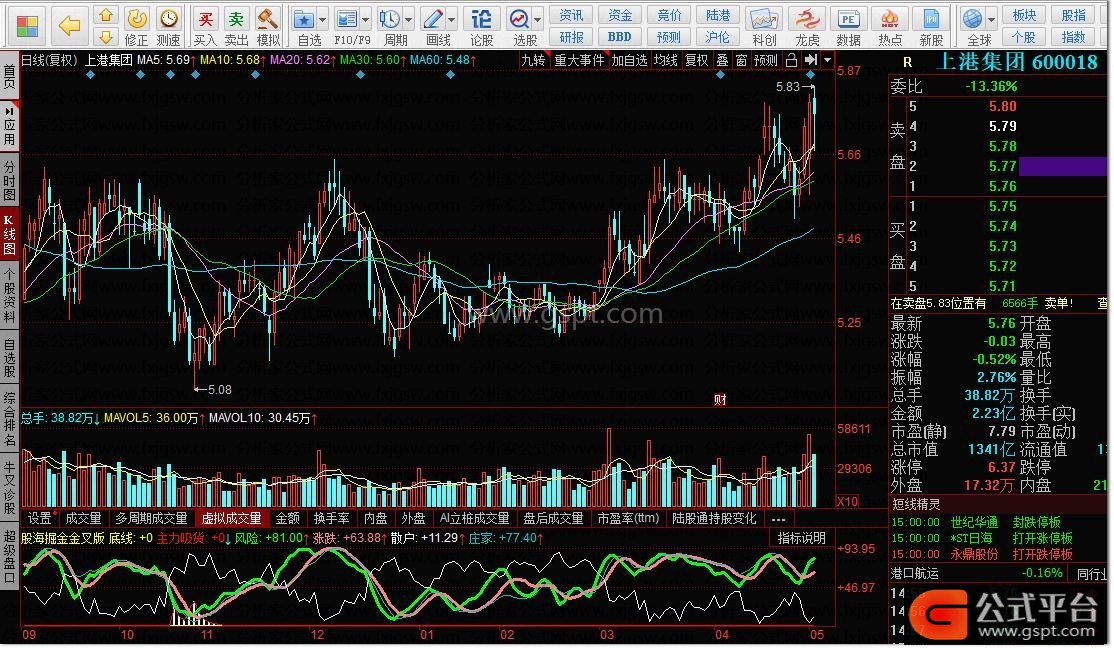This screenshot has height=648, width=1114.
Task: Toggle the 九转 indicator
Action: pyautogui.click(x=533, y=60)
